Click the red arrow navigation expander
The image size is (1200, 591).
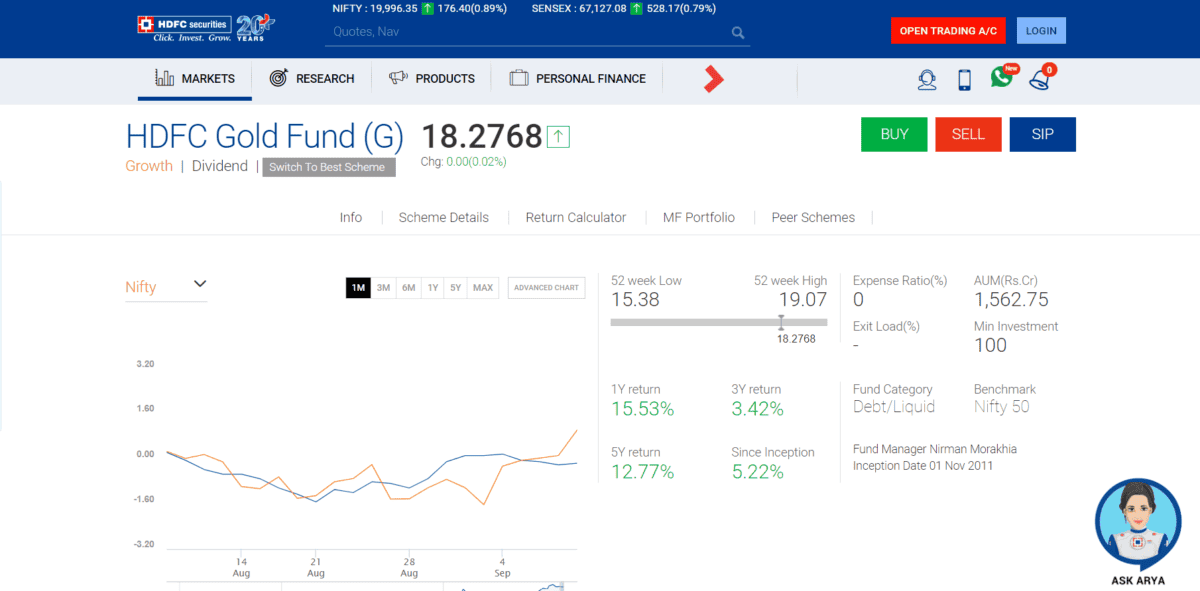(x=712, y=78)
